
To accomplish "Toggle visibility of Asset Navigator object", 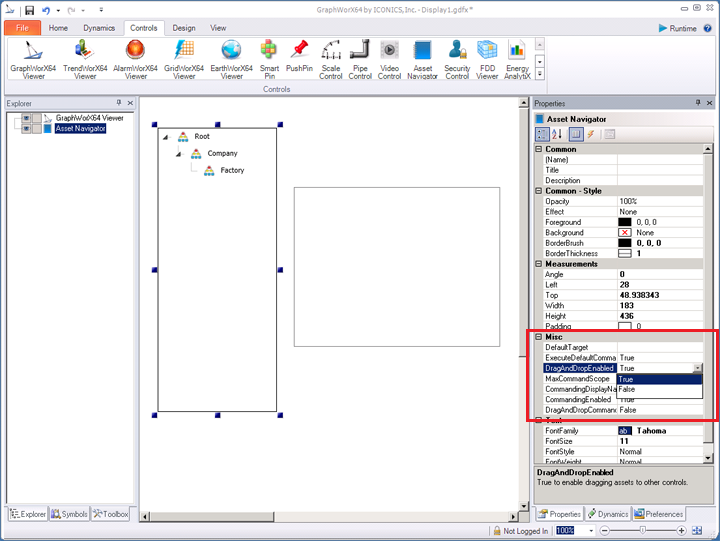I will tap(26, 129).
